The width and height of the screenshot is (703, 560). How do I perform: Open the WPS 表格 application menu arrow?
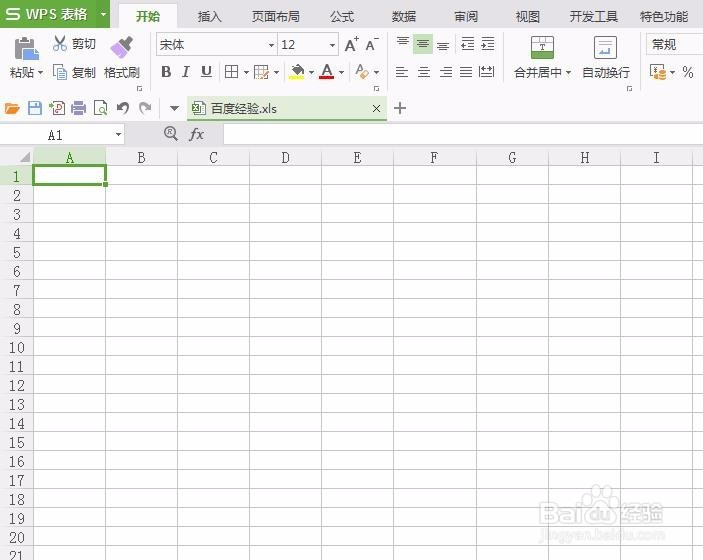[103, 14]
